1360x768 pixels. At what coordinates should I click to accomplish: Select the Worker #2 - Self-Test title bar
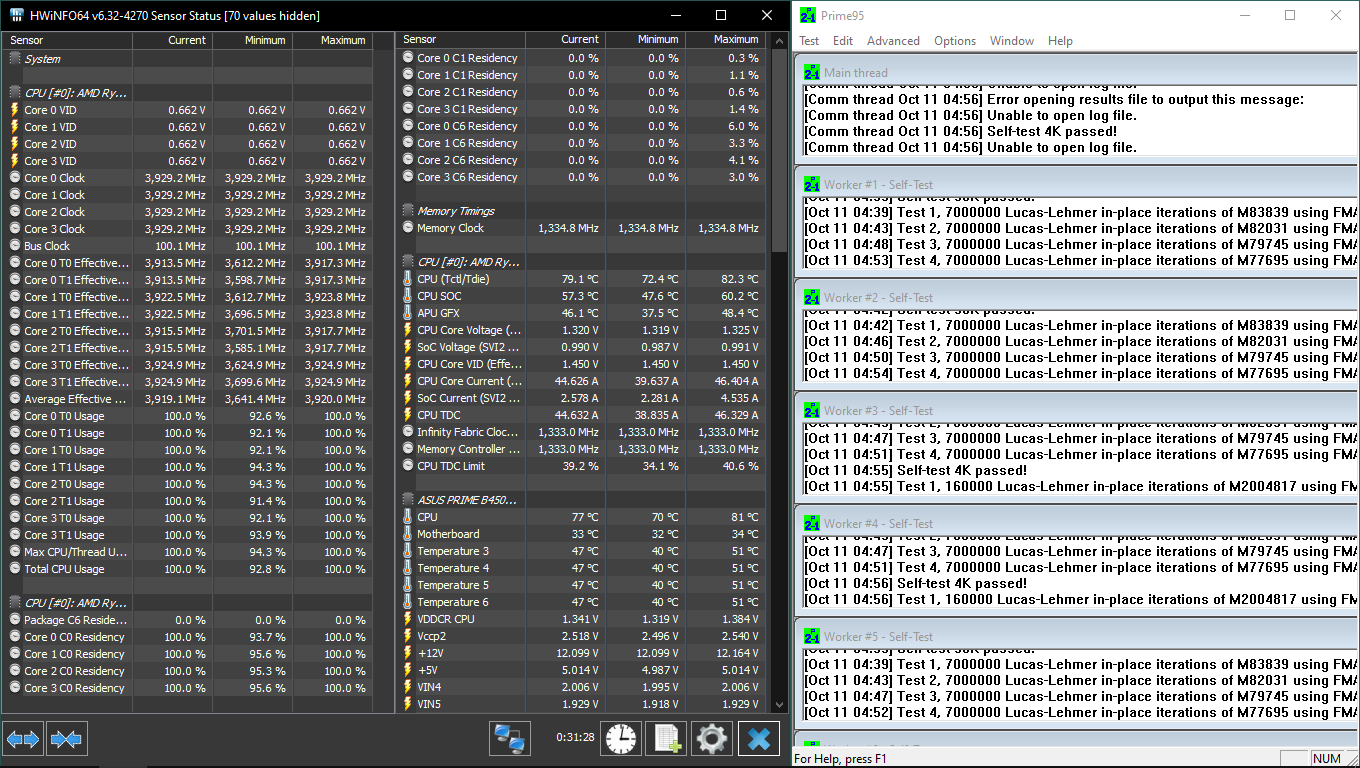[x=1077, y=298]
